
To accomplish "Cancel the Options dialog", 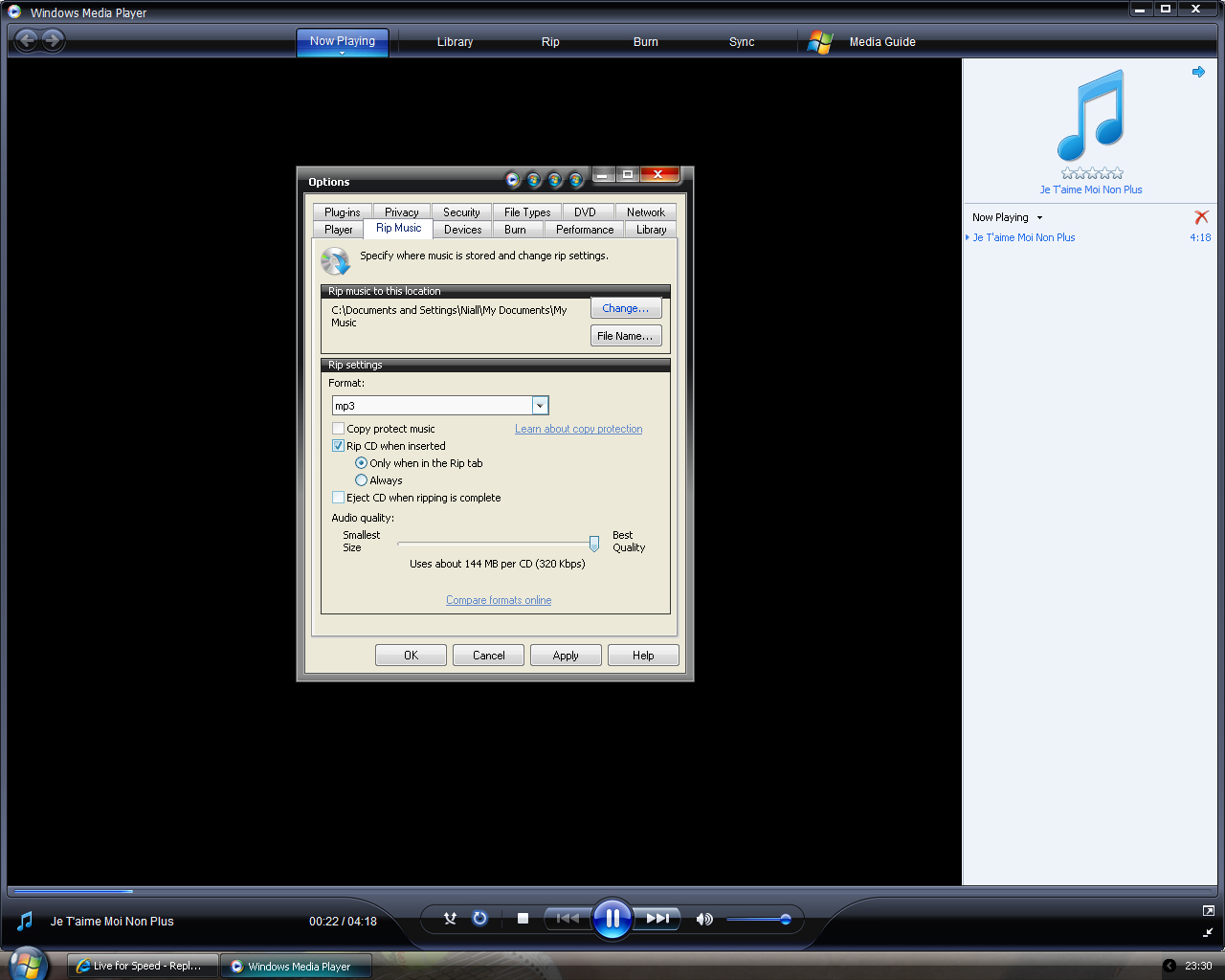I will (x=489, y=656).
